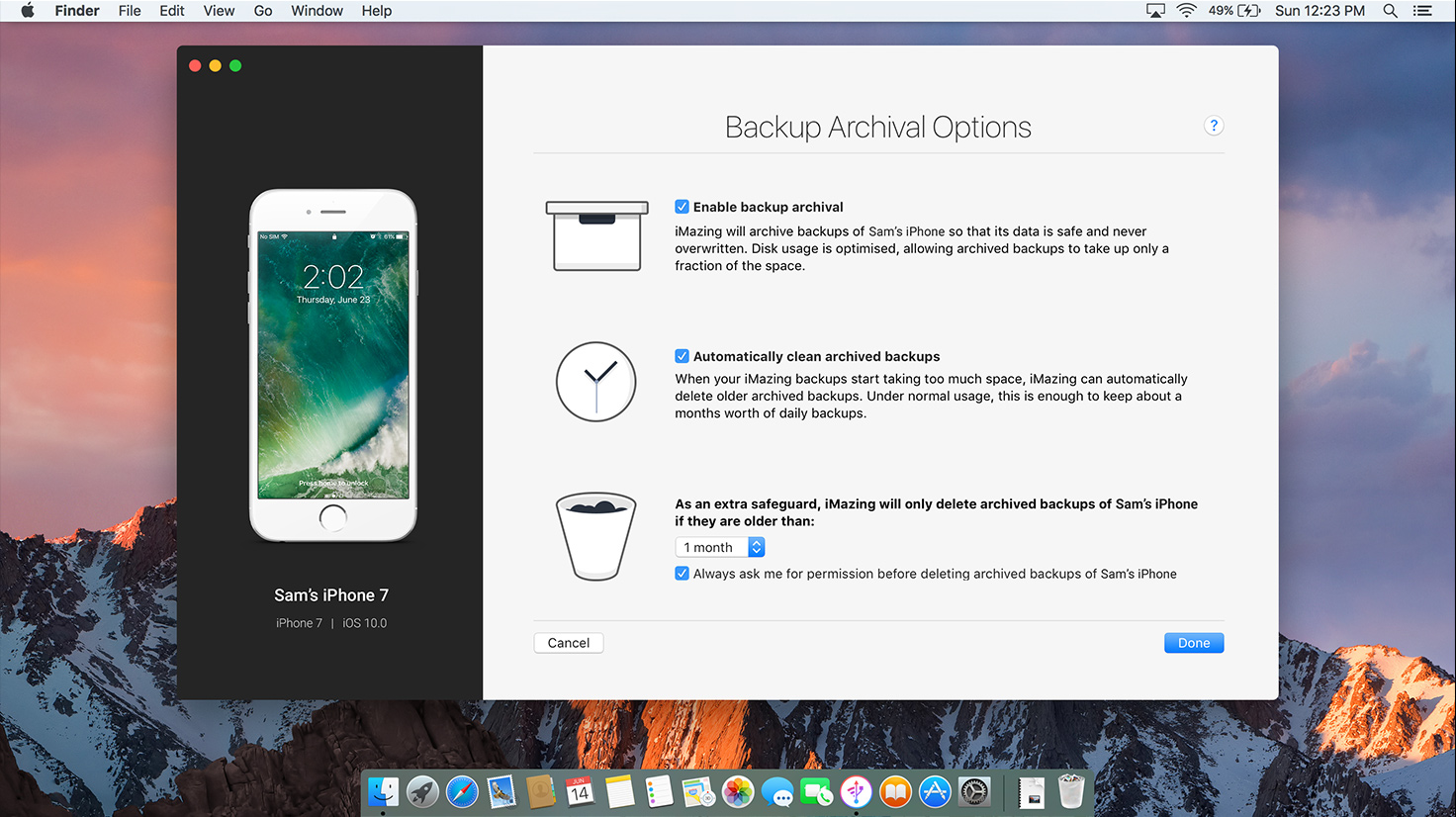
Task: Click the green zoom window button
Action: 235,65
